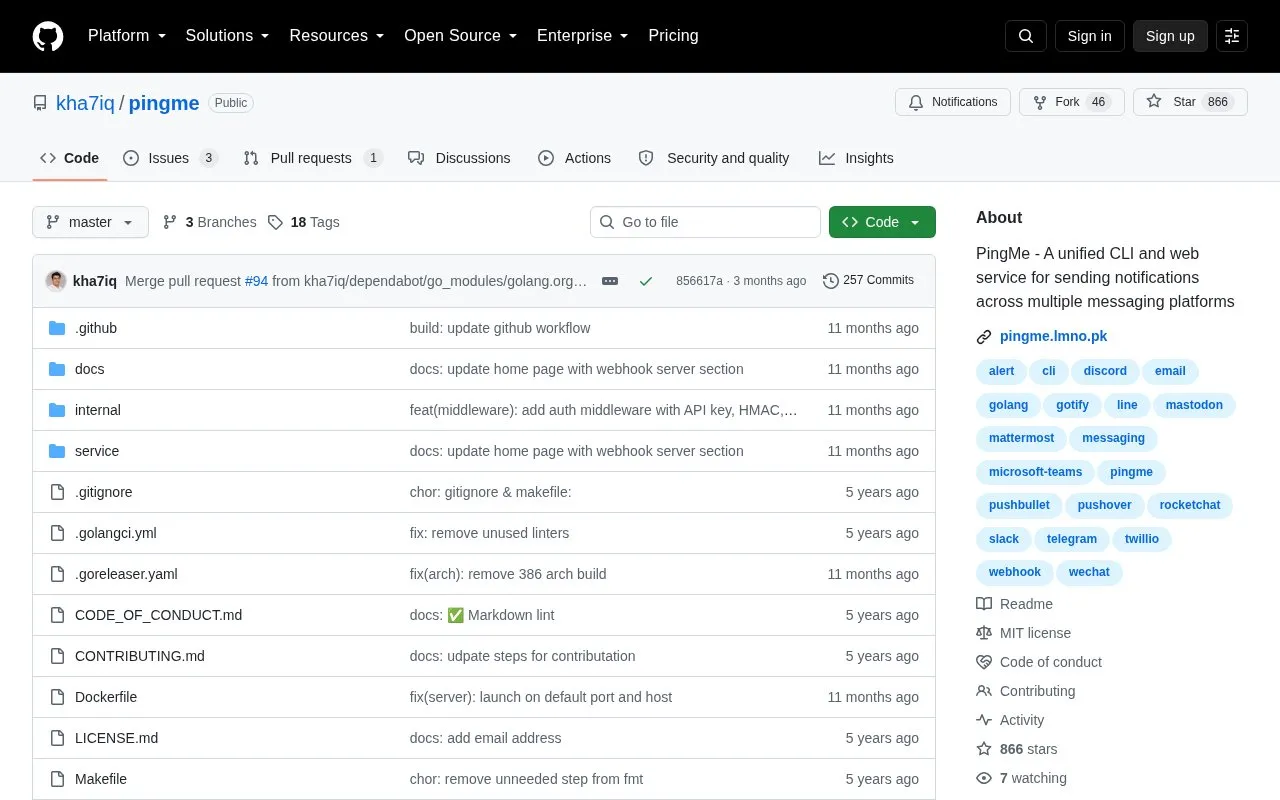Screen dimensions: 1280x800
Task: Open pull request #94 link
Action: [x=256, y=281]
